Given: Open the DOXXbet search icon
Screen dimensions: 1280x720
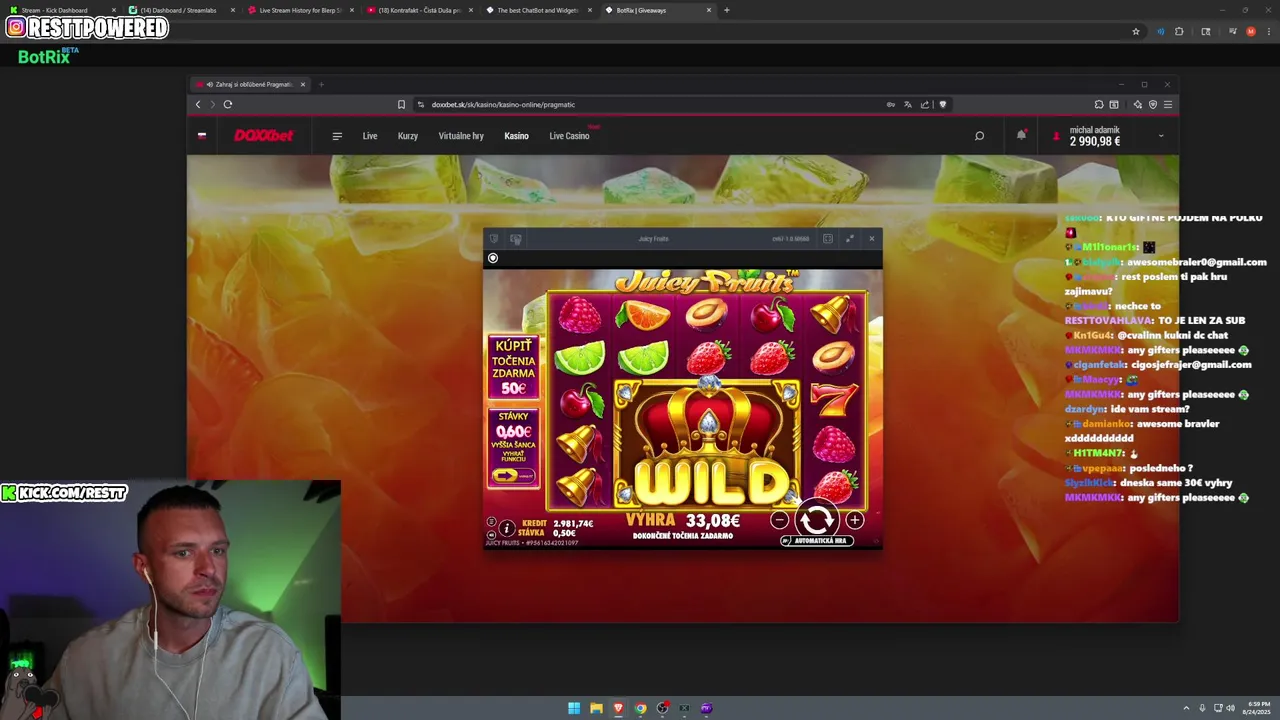Looking at the screenshot, I should [x=979, y=136].
